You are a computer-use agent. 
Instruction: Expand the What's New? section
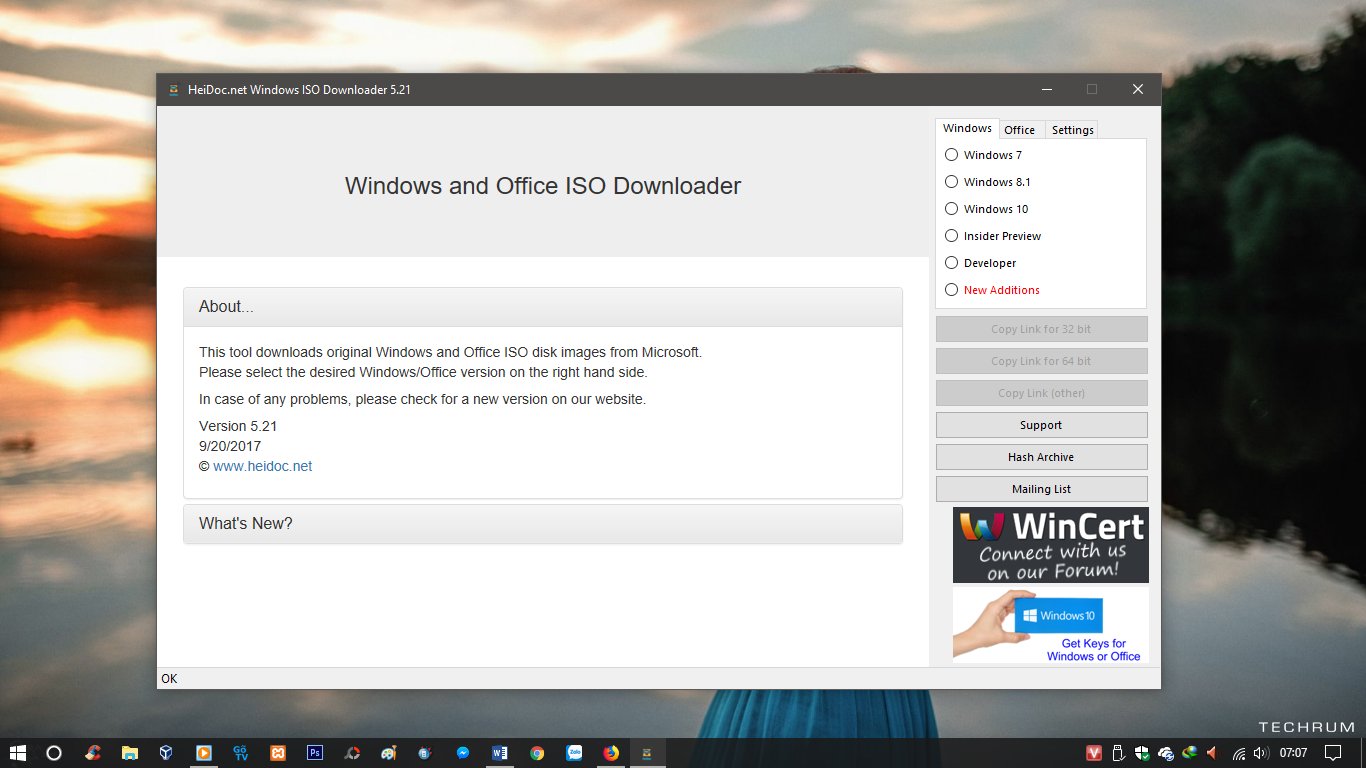tap(543, 524)
